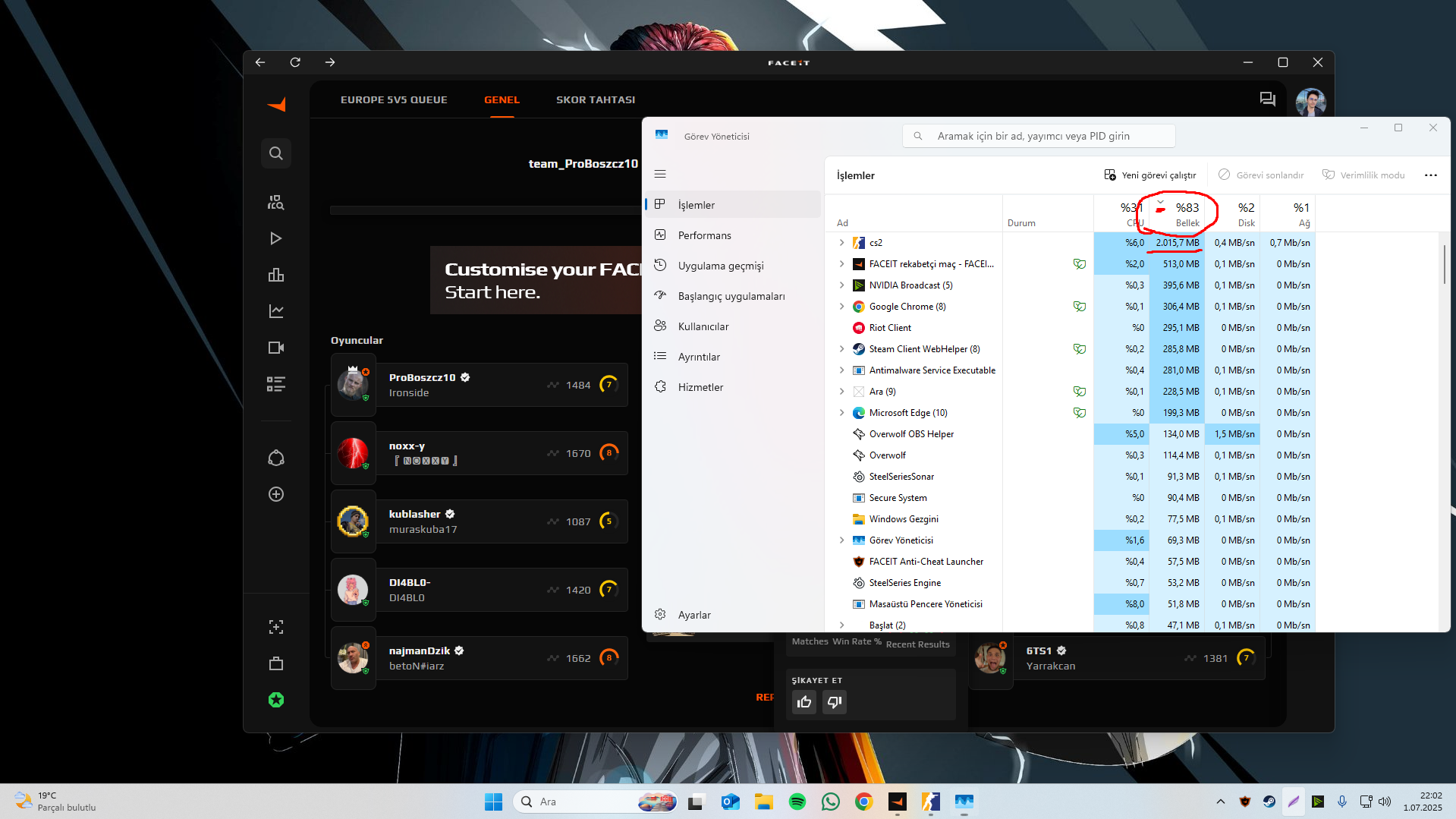Click the FACEIT logo in sidebar
The width and height of the screenshot is (1456, 819).
click(x=276, y=105)
